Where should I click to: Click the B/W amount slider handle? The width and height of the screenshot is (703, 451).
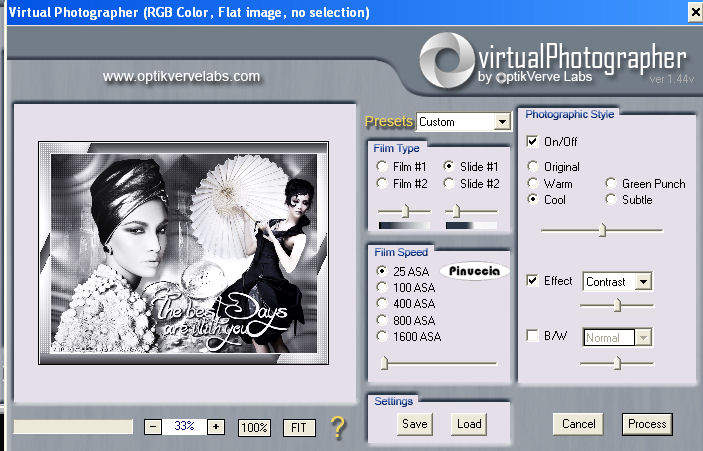point(617,363)
